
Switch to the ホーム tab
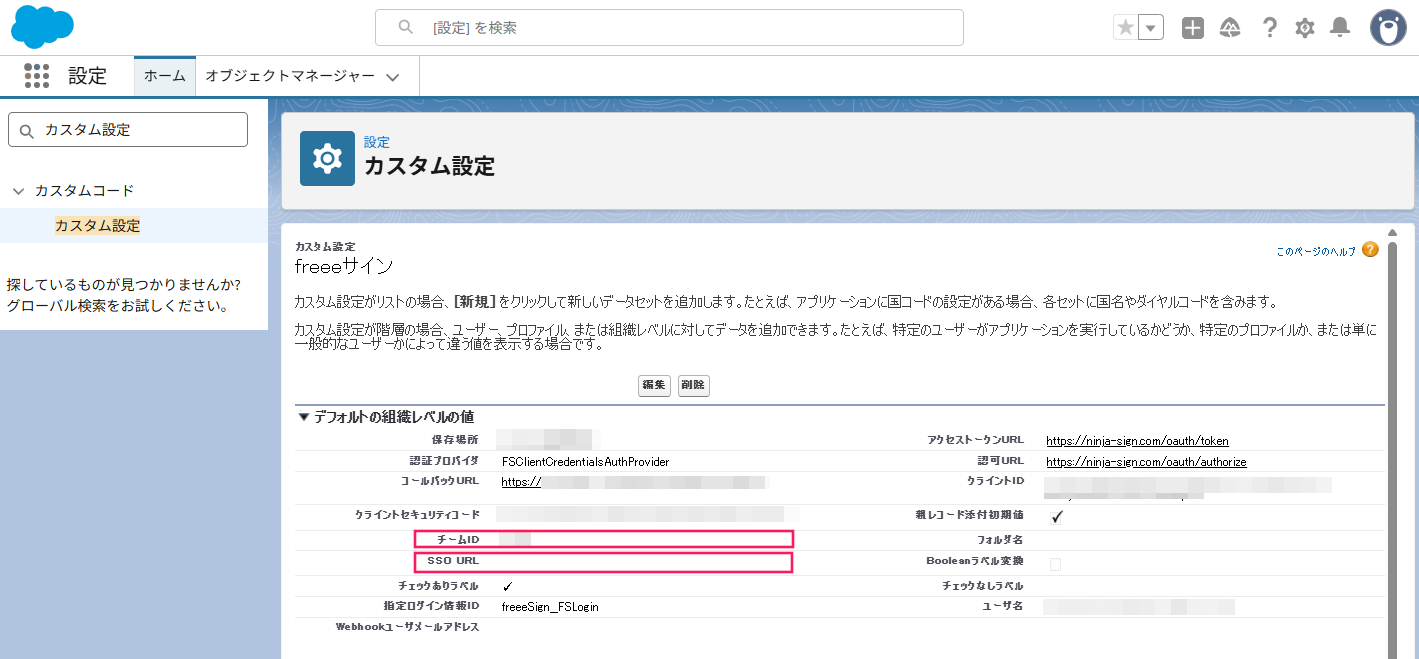(165, 76)
